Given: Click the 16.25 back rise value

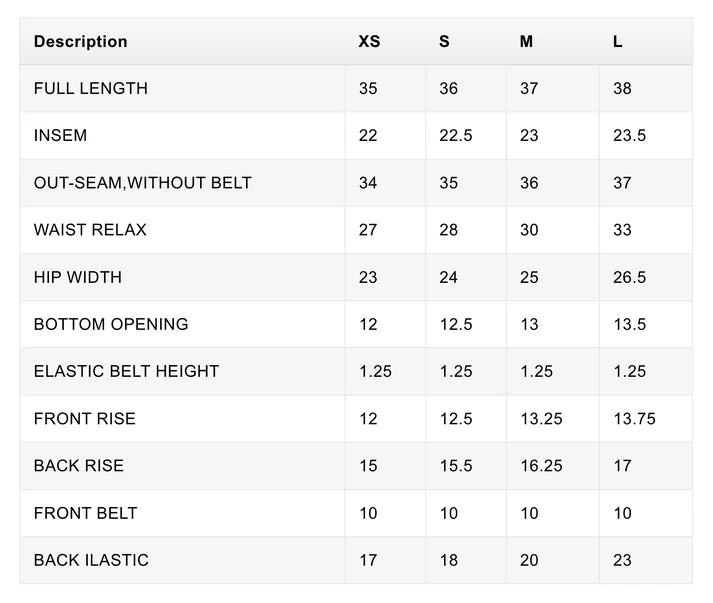Looking at the screenshot, I should [x=542, y=466].
